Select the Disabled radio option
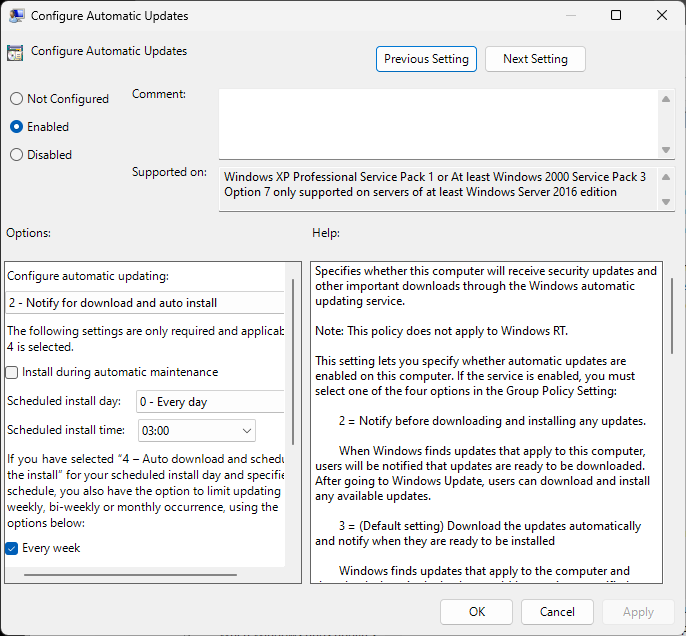Image resolution: width=686 pixels, height=636 pixels. click(x=16, y=155)
